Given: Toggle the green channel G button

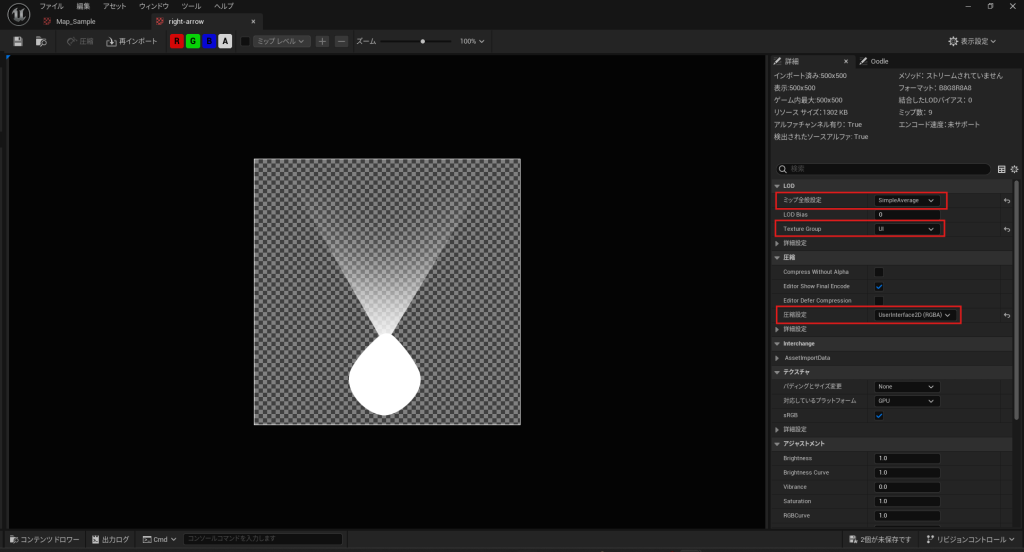Looking at the screenshot, I should (193, 41).
